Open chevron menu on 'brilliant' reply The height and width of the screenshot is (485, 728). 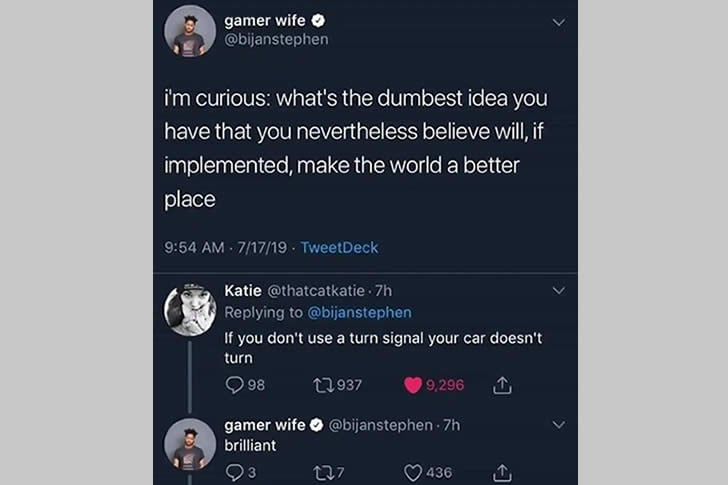click(x=558, y=425)
